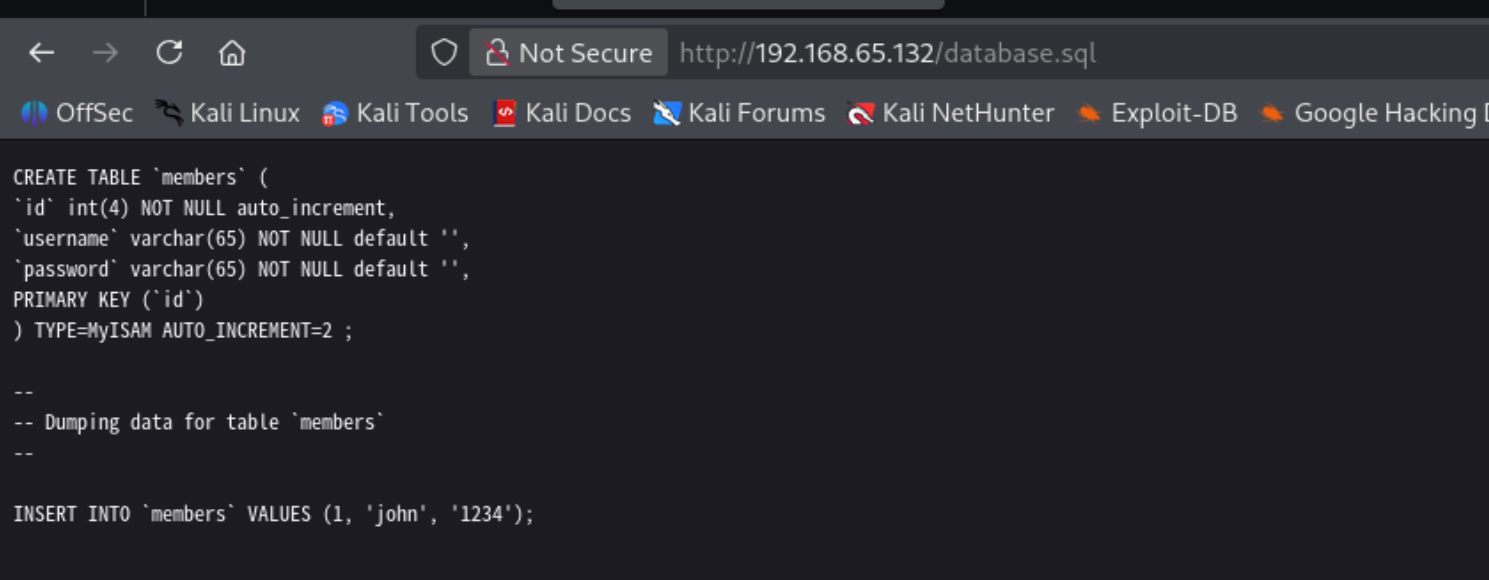Open the home page via house icon

coord(232,53)
